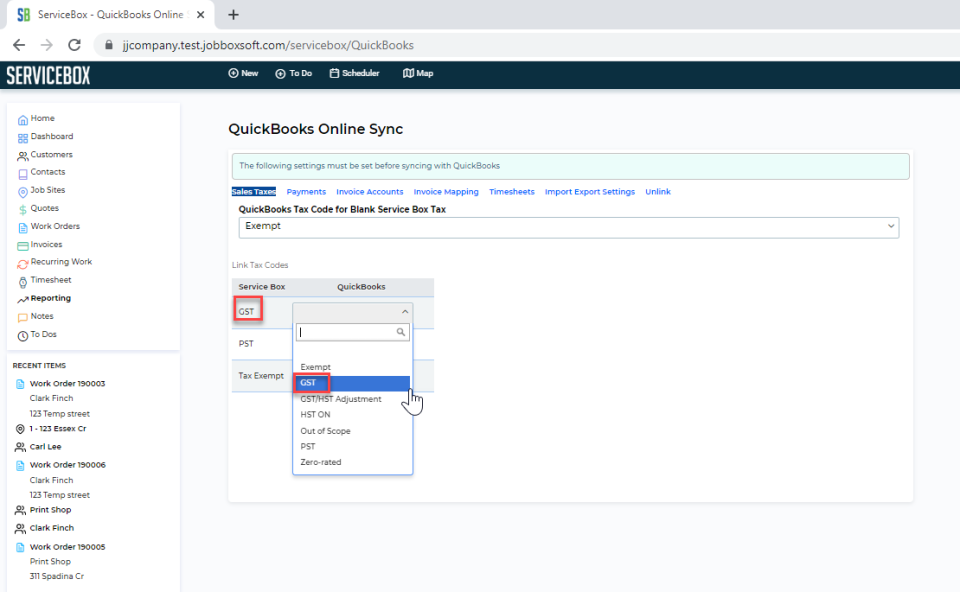Viewport: 960px width, 592px height.
Task: Click the browser address bar URL
Action: coord(268,45)
